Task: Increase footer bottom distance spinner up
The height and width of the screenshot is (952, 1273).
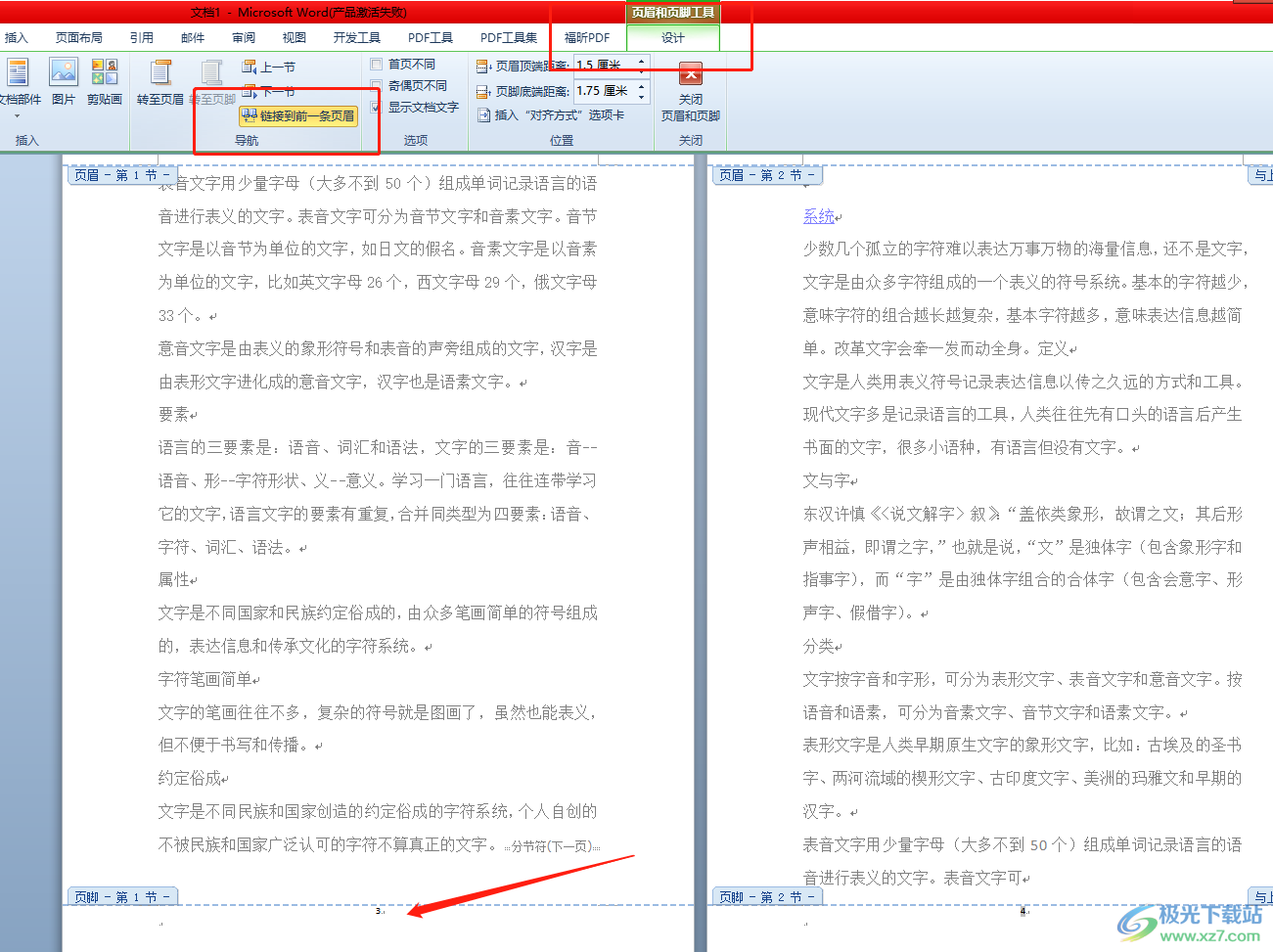Action: pyautogui.click(x=642, y=86)
